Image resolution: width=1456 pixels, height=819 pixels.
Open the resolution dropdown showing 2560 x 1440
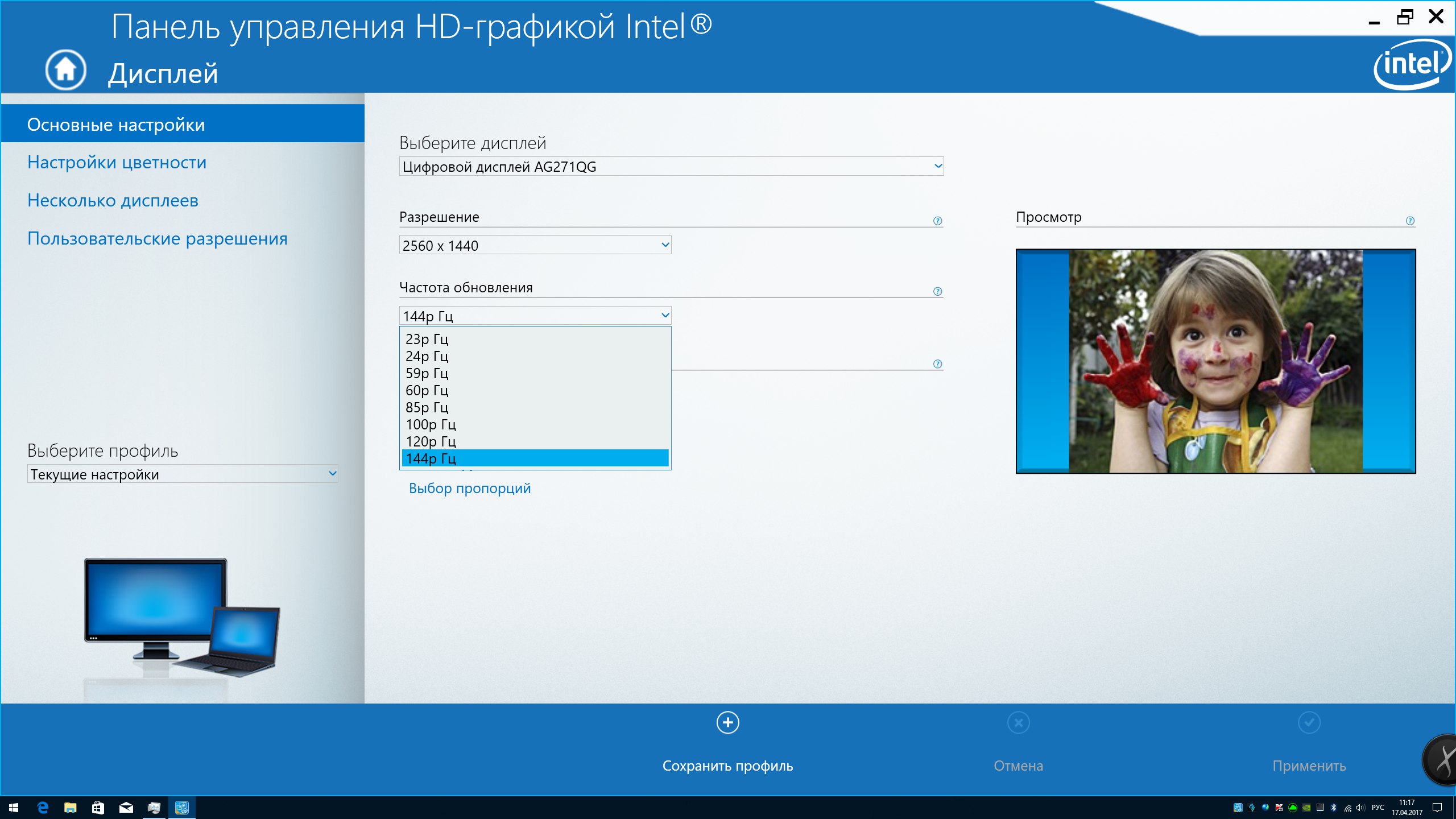pyautogui.click(x=535, y=245)
